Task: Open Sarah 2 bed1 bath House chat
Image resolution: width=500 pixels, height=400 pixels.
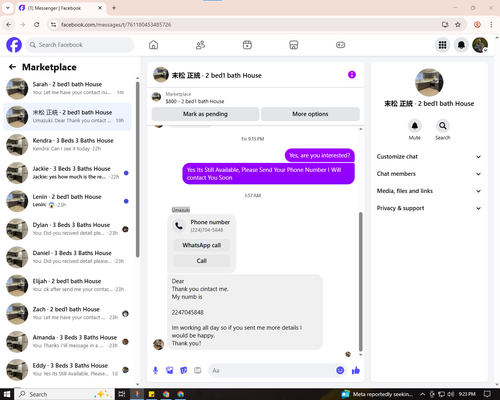Action: (x=67, y=88)
